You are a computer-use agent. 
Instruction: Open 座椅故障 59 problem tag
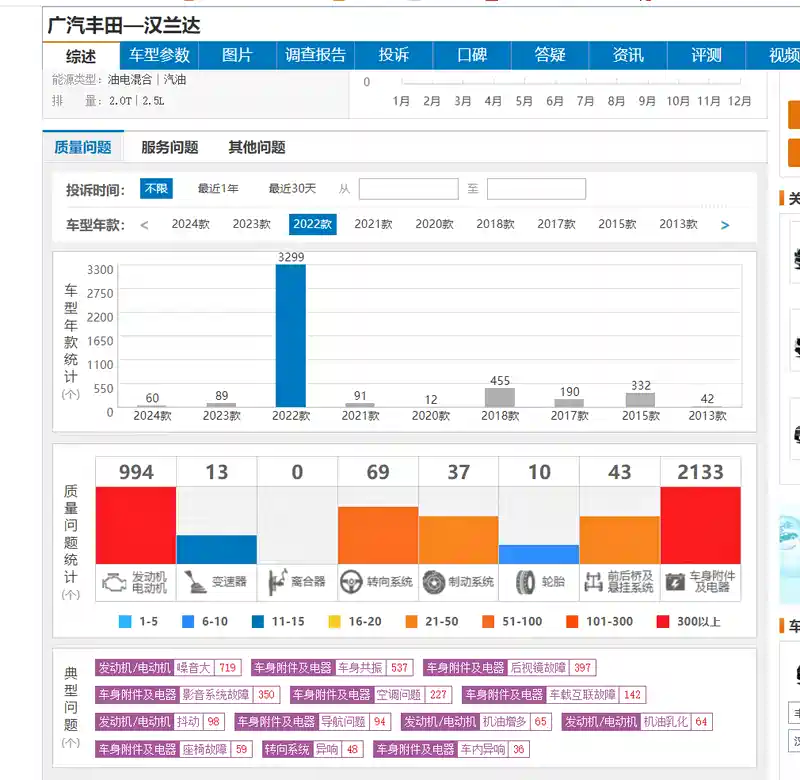173,749
